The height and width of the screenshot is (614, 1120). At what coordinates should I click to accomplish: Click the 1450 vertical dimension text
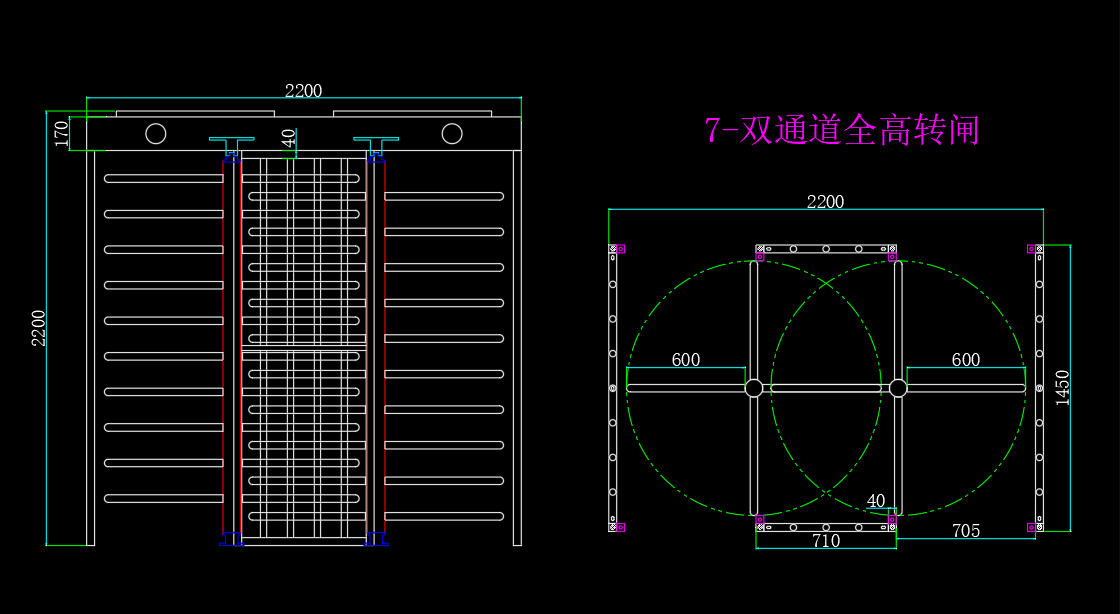[1063, 388]
